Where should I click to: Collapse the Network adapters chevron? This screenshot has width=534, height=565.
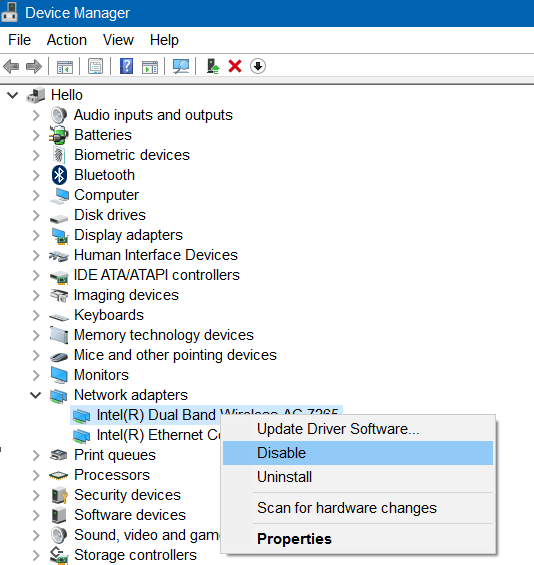click(x=36, y=395)
